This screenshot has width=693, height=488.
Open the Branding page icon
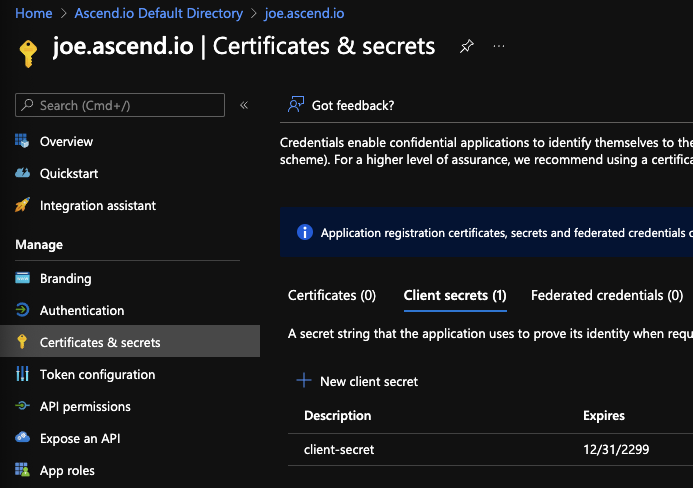22,279
